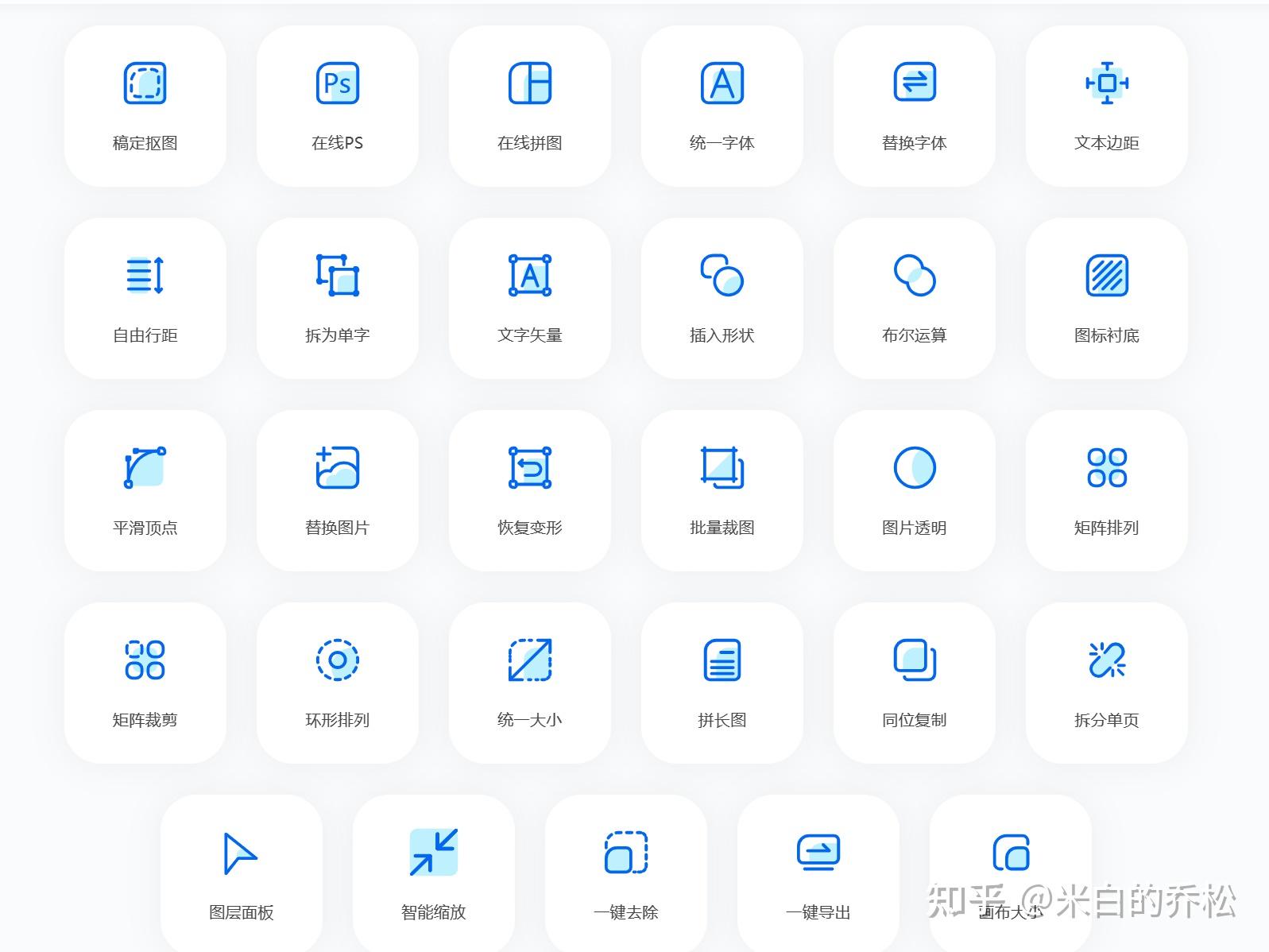Click the 拆分单页 text label
This screenshot has width=1269, height=952.
coord(1107,720)
